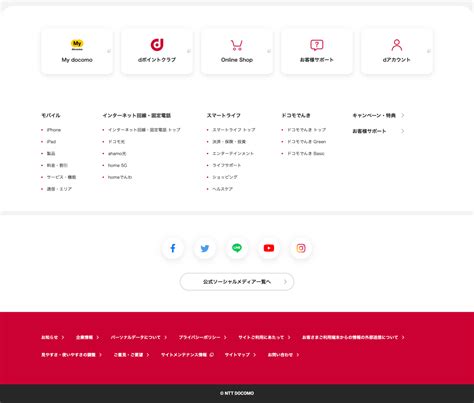Click external-link icon beside サイトメンテナンス情報

pyautogui.click(x=211, y=355)
